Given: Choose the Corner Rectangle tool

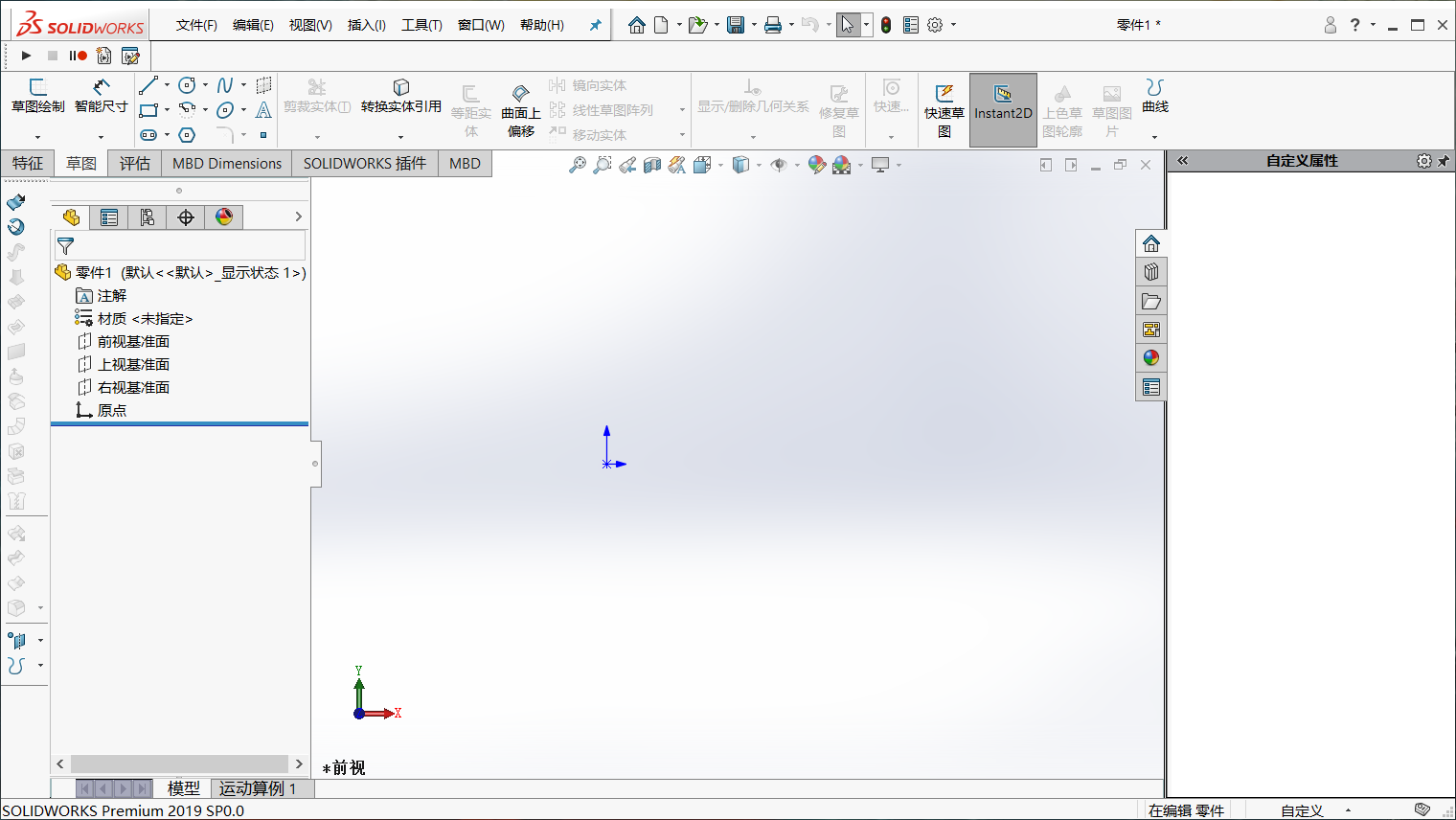Looking at the screenshot, I should 148,110.
